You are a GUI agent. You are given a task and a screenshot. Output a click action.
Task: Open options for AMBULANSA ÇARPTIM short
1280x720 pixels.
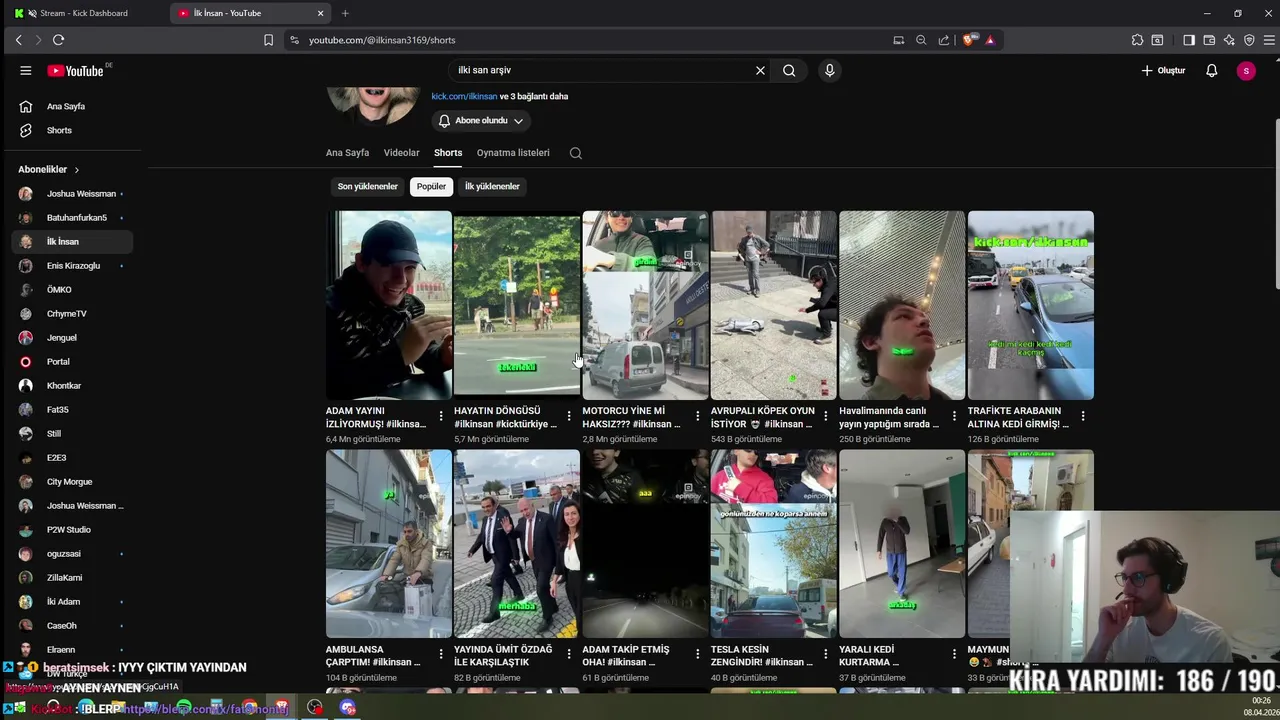441,655
